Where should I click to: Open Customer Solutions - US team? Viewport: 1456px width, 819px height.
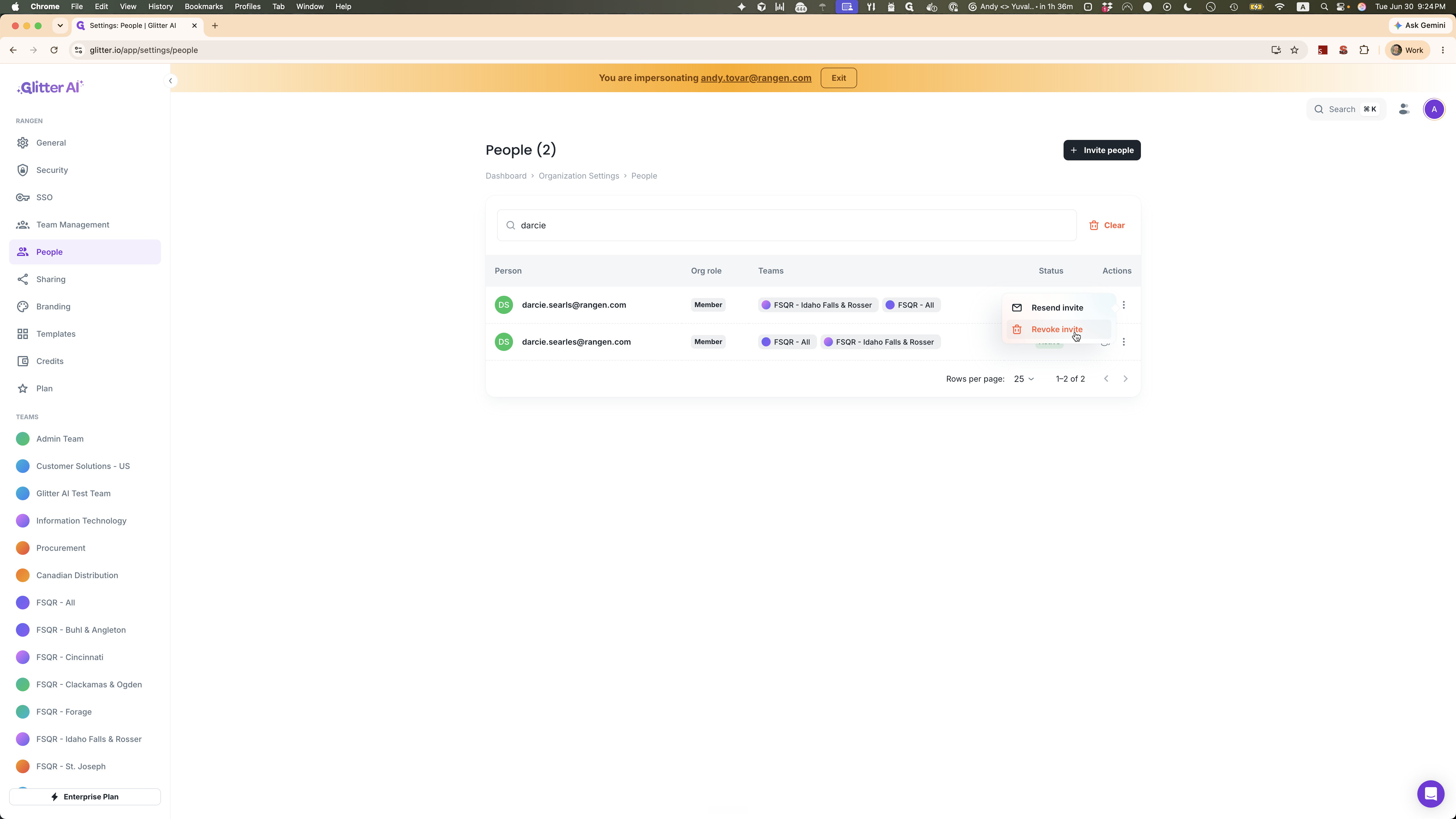[85, 466]
